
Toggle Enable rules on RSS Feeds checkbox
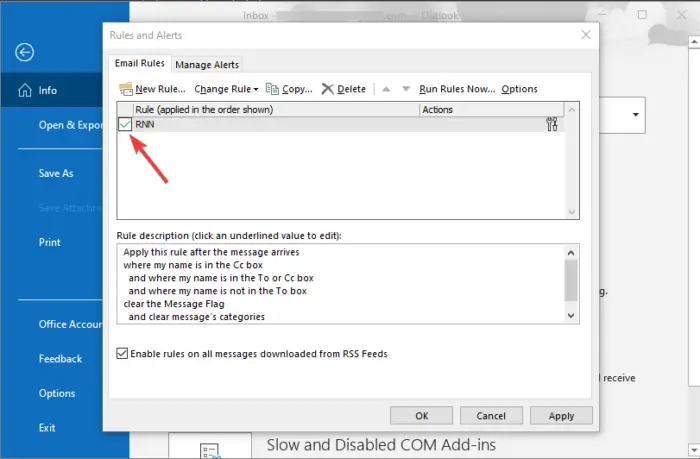click(122, 354)
